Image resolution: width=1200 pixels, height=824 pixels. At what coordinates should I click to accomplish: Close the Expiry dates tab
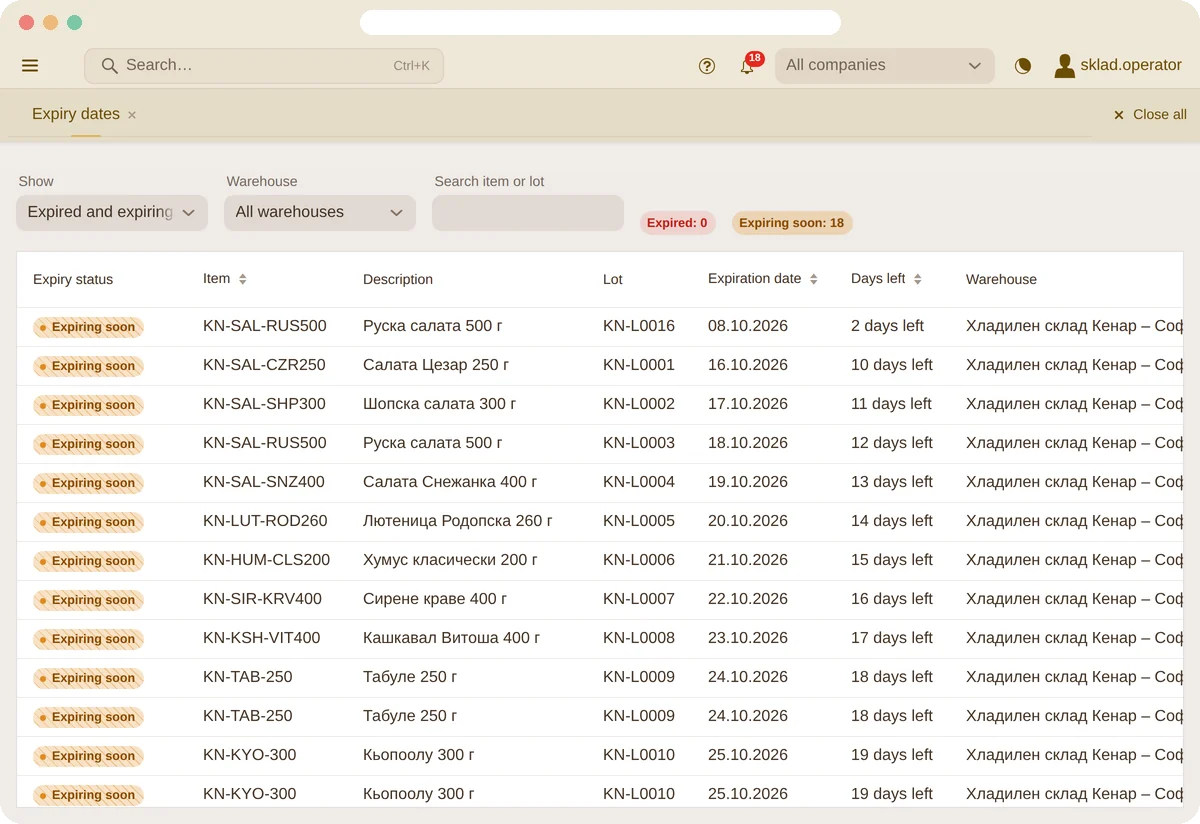pos(132,115)
